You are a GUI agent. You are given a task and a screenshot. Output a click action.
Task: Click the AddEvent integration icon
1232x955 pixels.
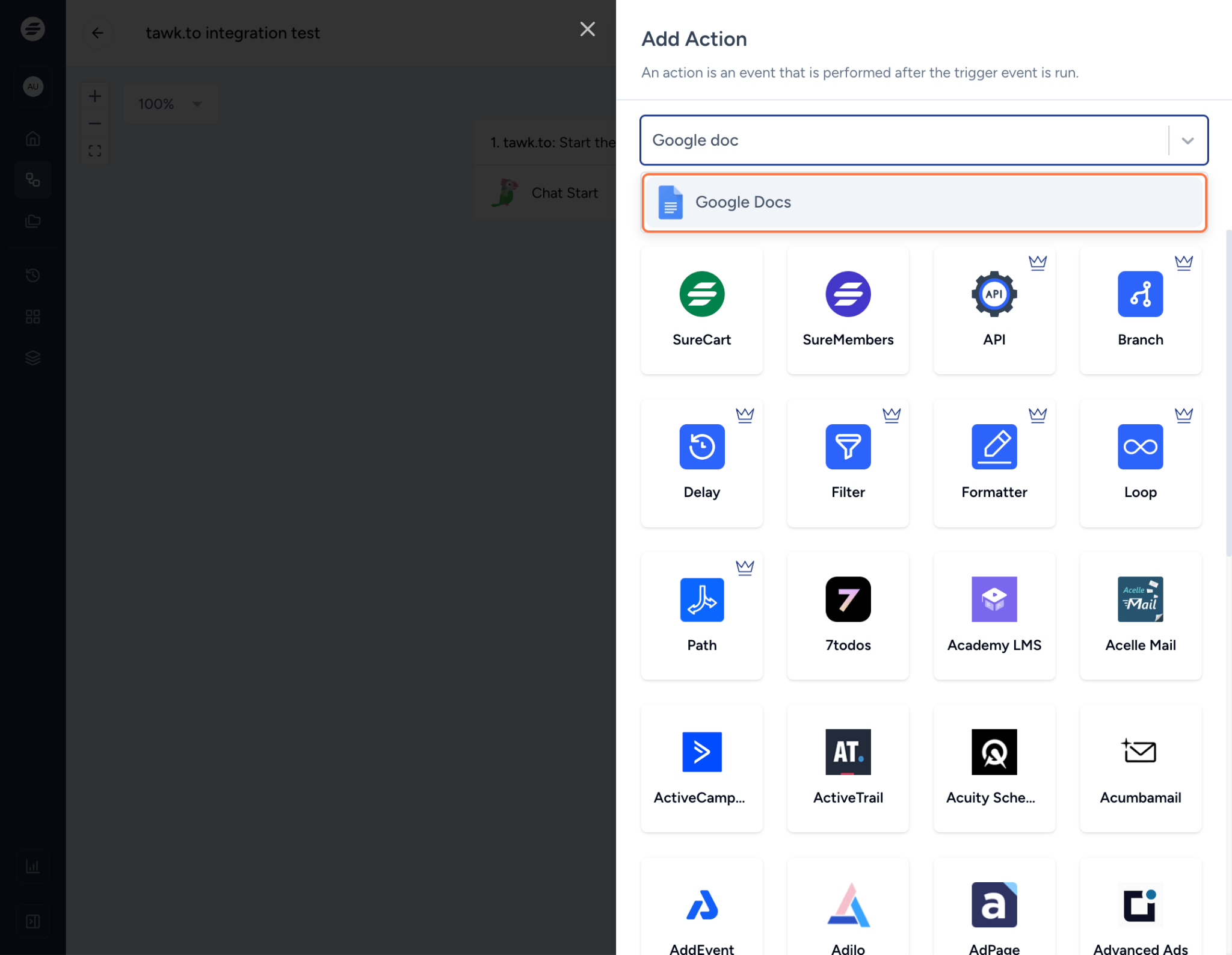(701, 906)
